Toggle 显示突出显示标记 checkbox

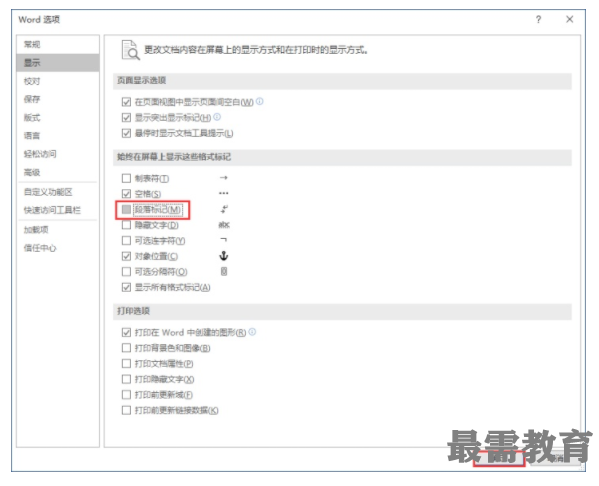(126, 117)
